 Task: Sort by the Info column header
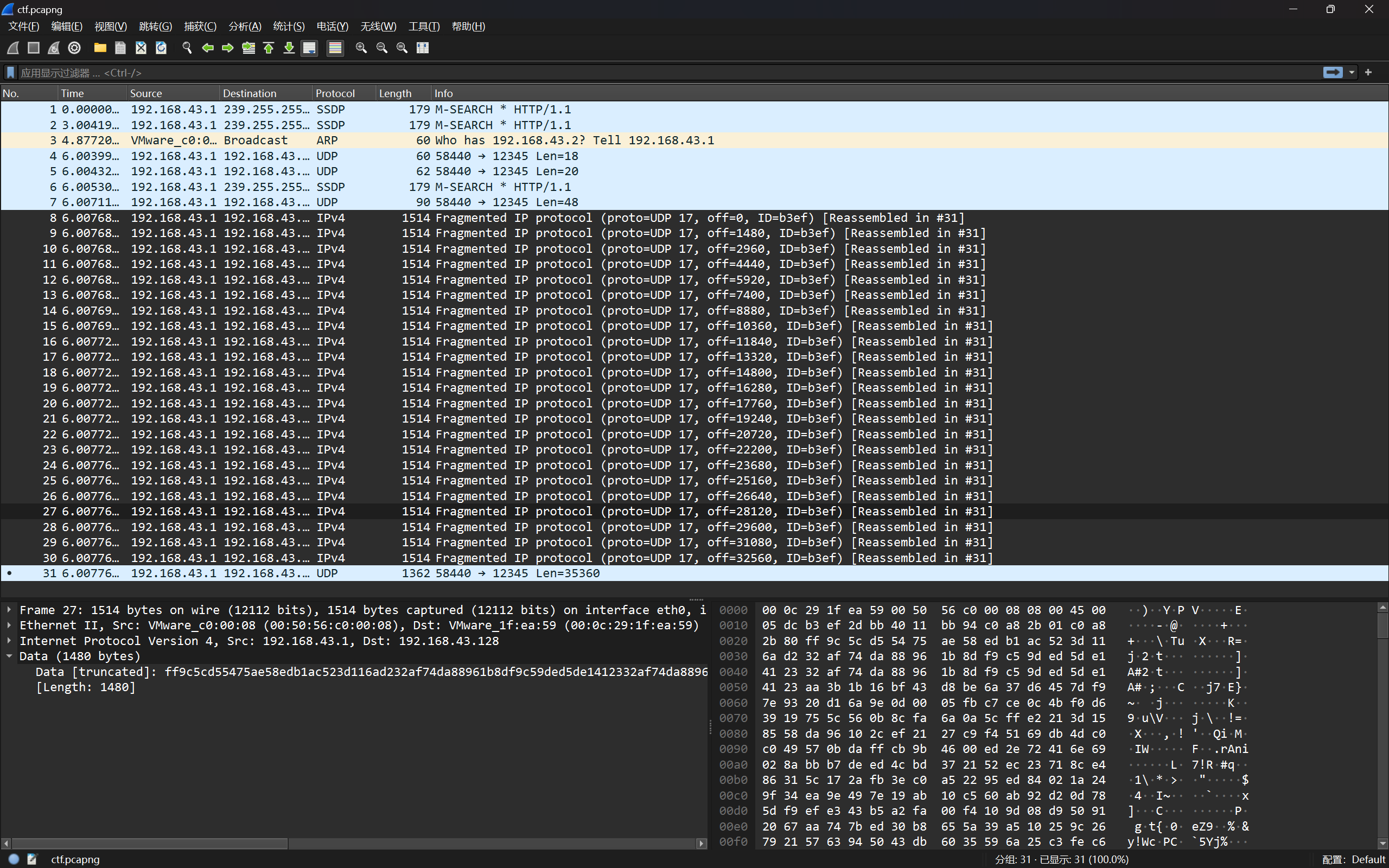point(910,93)
